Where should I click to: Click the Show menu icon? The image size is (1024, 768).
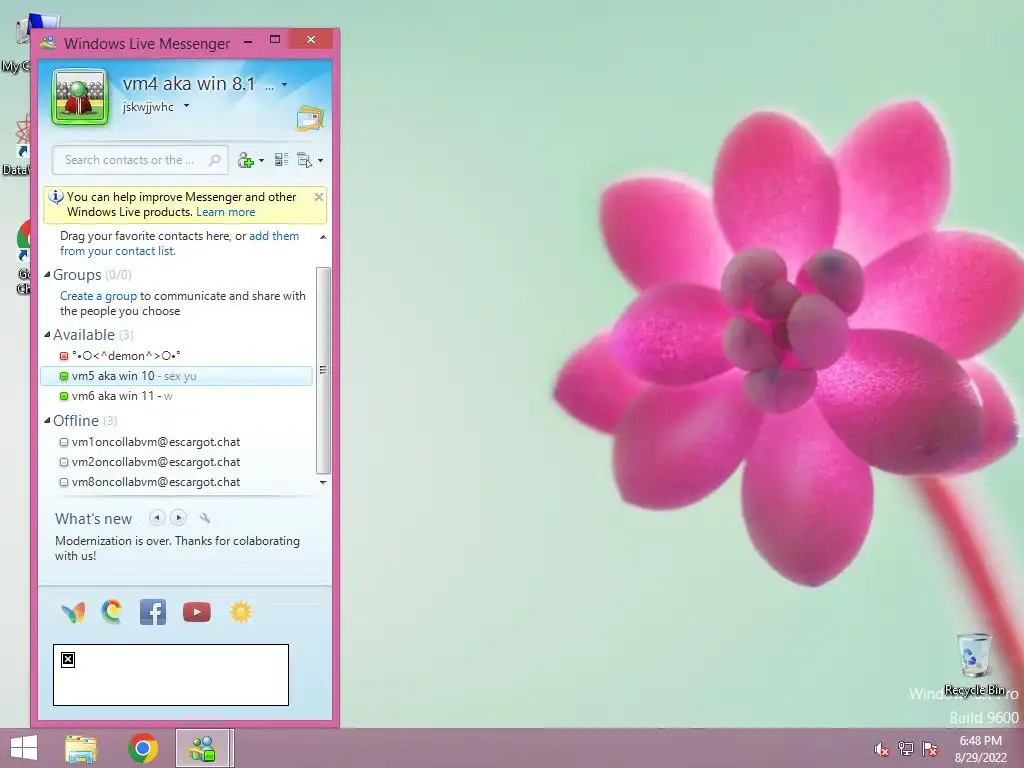click(304, 160)
